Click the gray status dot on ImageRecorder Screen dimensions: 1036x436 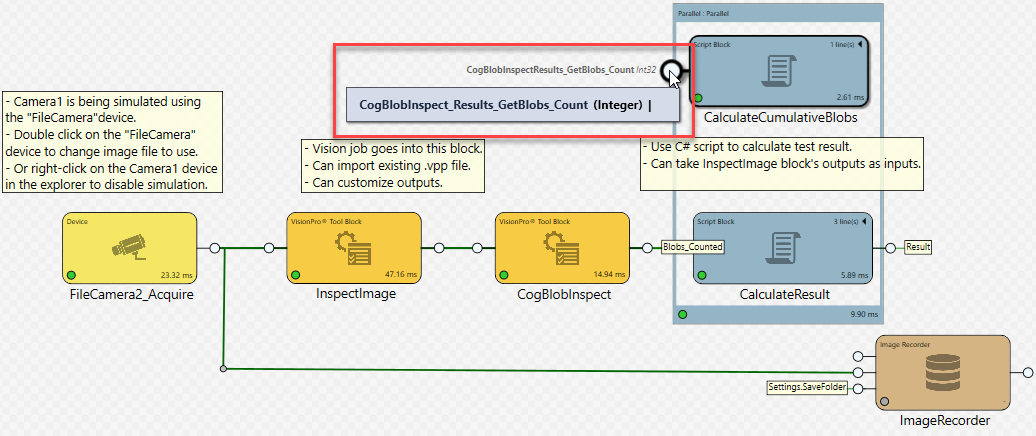pyautogui.click(x=885, y=400)
